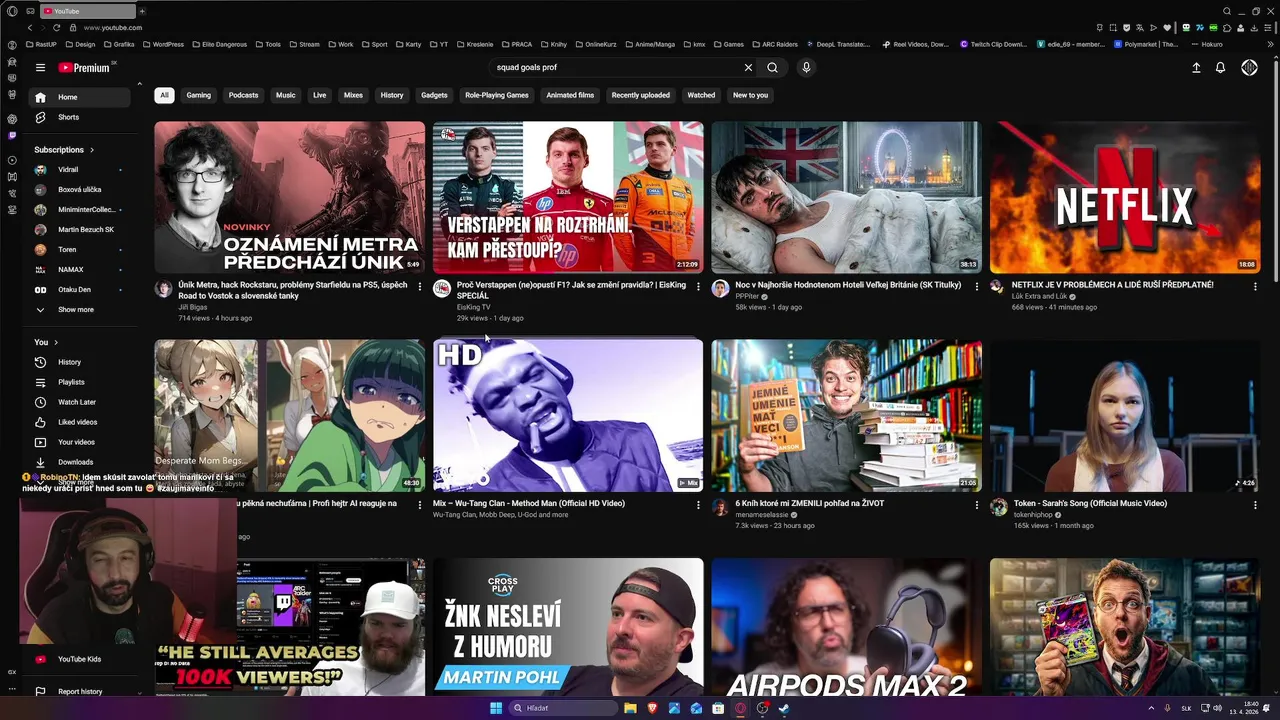Open File Explorer from the taskbar

point(630,708)
